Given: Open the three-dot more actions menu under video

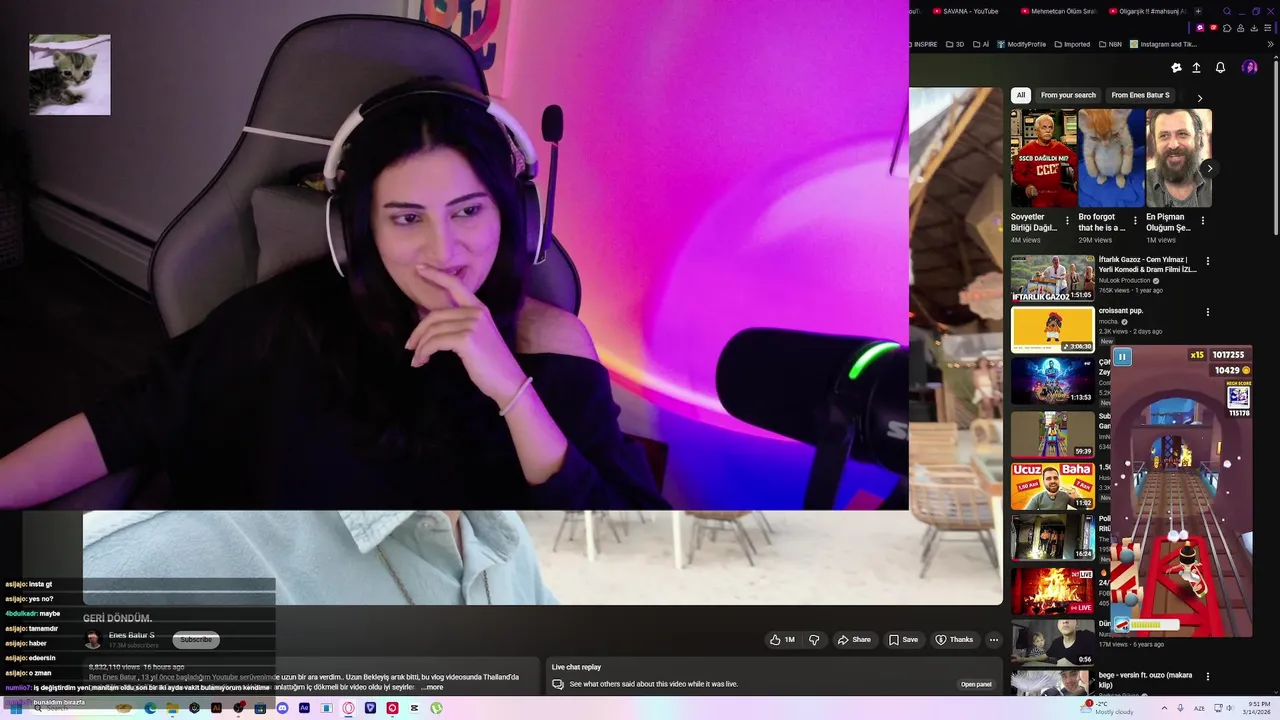Looking at the screenshot, I should coord(993,640).
